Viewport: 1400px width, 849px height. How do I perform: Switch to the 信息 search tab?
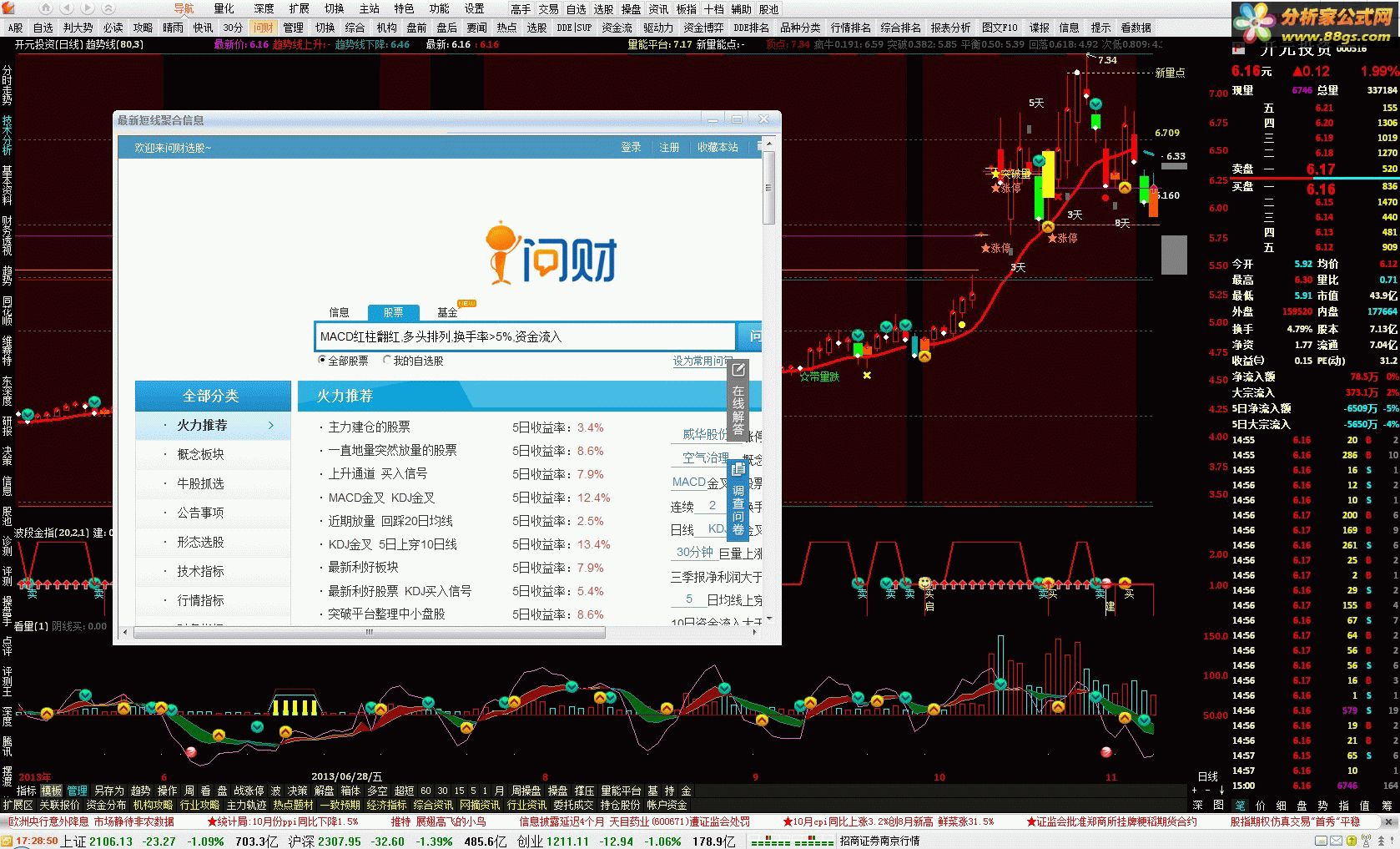coord(339,312)
